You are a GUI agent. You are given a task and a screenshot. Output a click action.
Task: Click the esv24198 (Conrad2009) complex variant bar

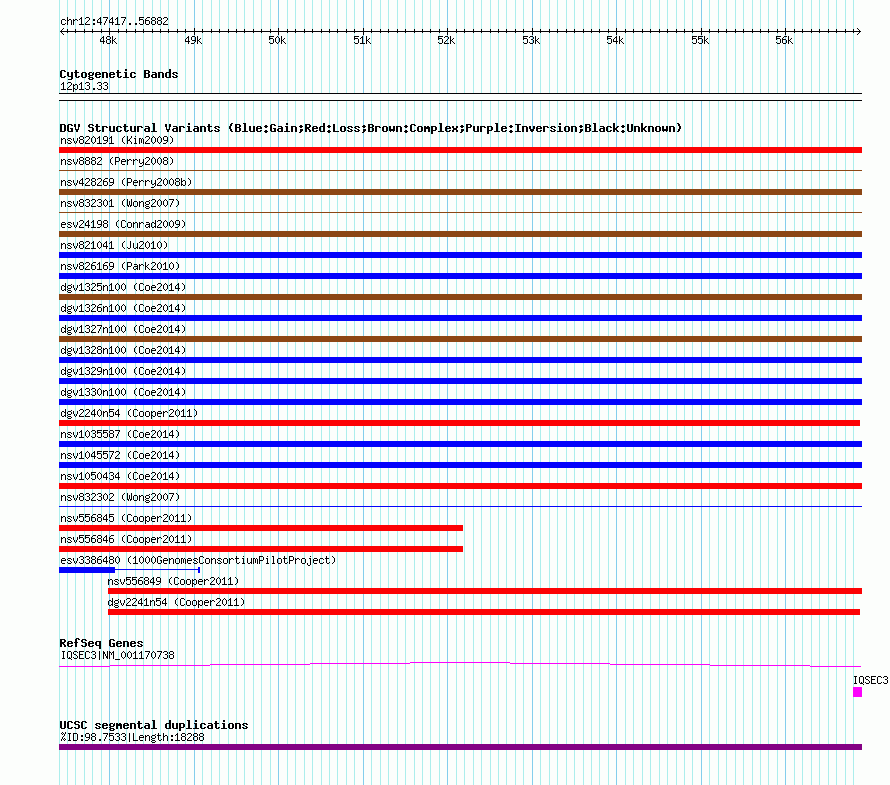[460, 234]
